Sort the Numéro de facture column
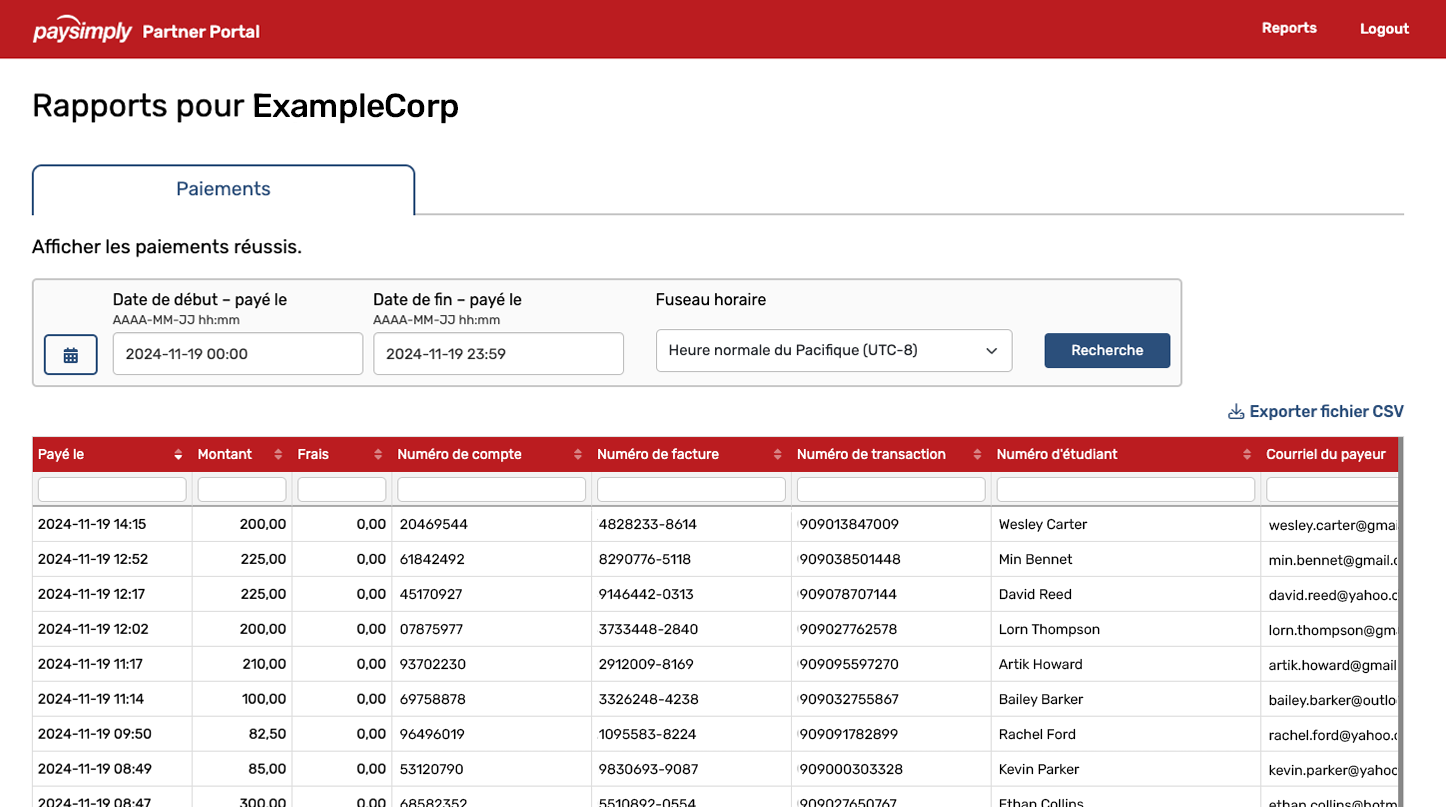The height and width of the screenshot is (807, 1446). point(777,454)
